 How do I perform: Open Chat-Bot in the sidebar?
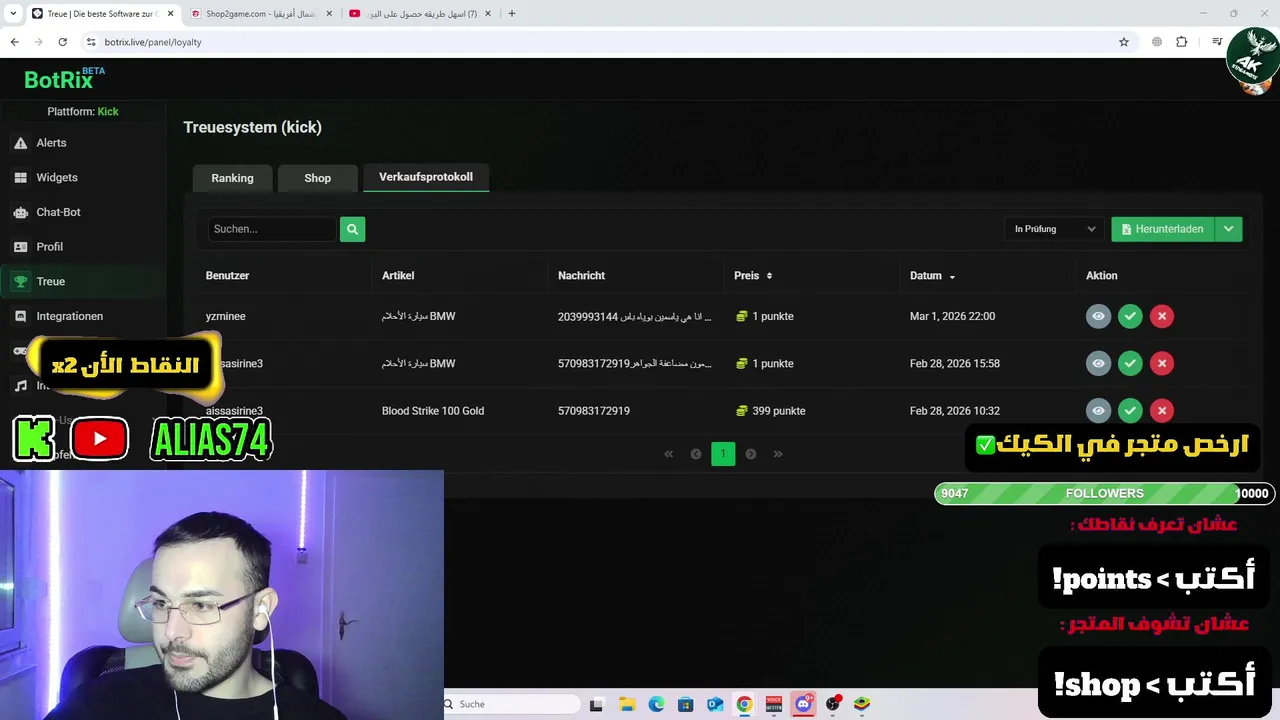click(x=58, y=212)
